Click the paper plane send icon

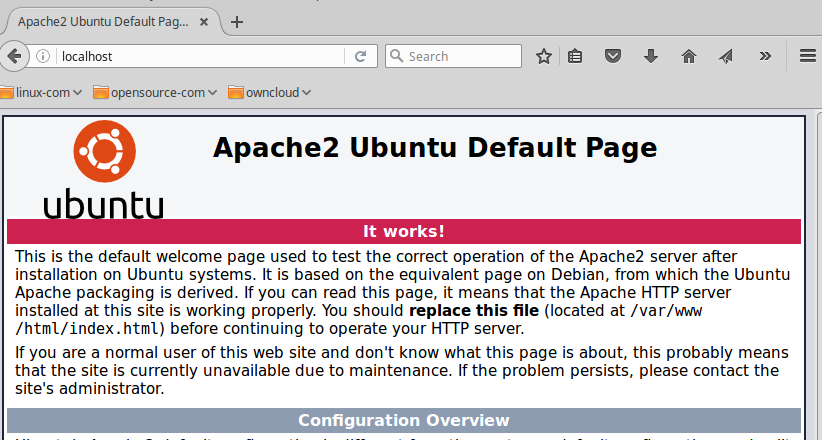(x=725, y=57)
